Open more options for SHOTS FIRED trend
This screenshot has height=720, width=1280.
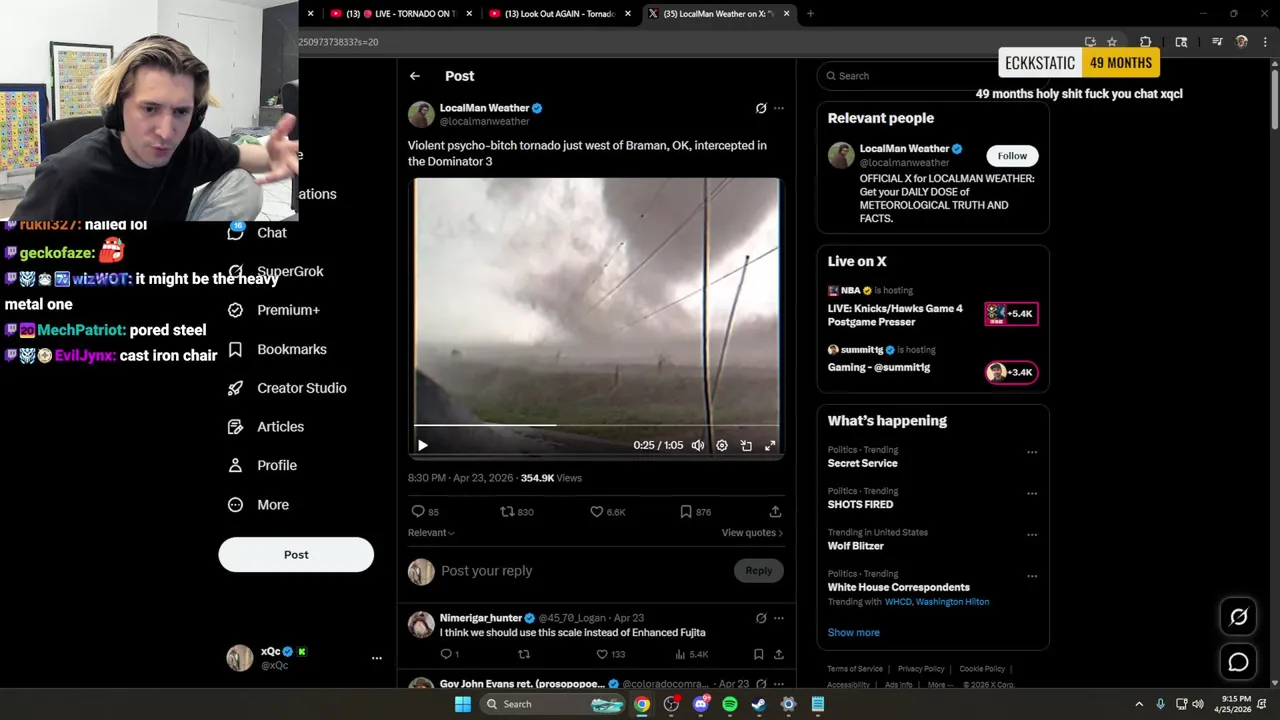1032,494
